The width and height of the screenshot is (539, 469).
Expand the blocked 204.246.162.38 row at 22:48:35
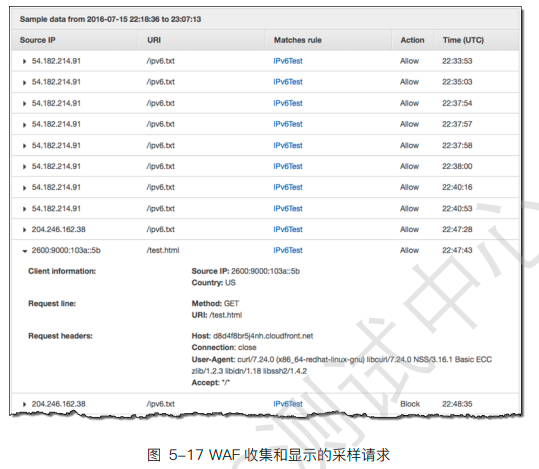pyautogui.click(x=24, y=404)
